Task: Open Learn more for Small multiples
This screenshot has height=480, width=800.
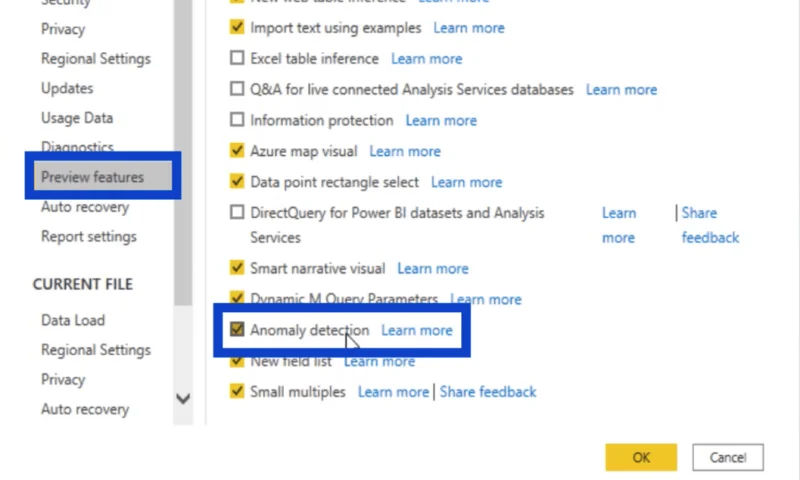Action: pos(393,392)
